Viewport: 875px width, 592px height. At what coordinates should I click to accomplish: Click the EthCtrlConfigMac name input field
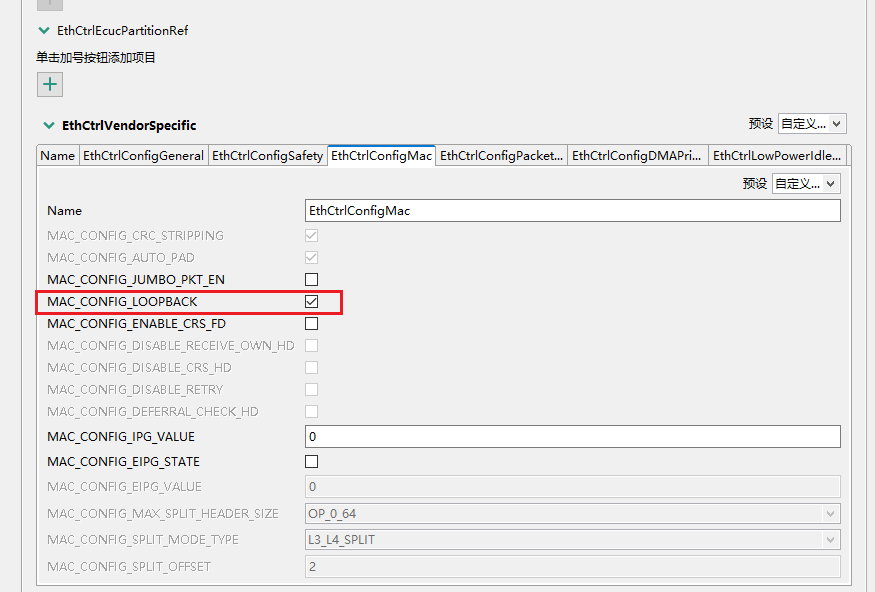click(572, 210)
